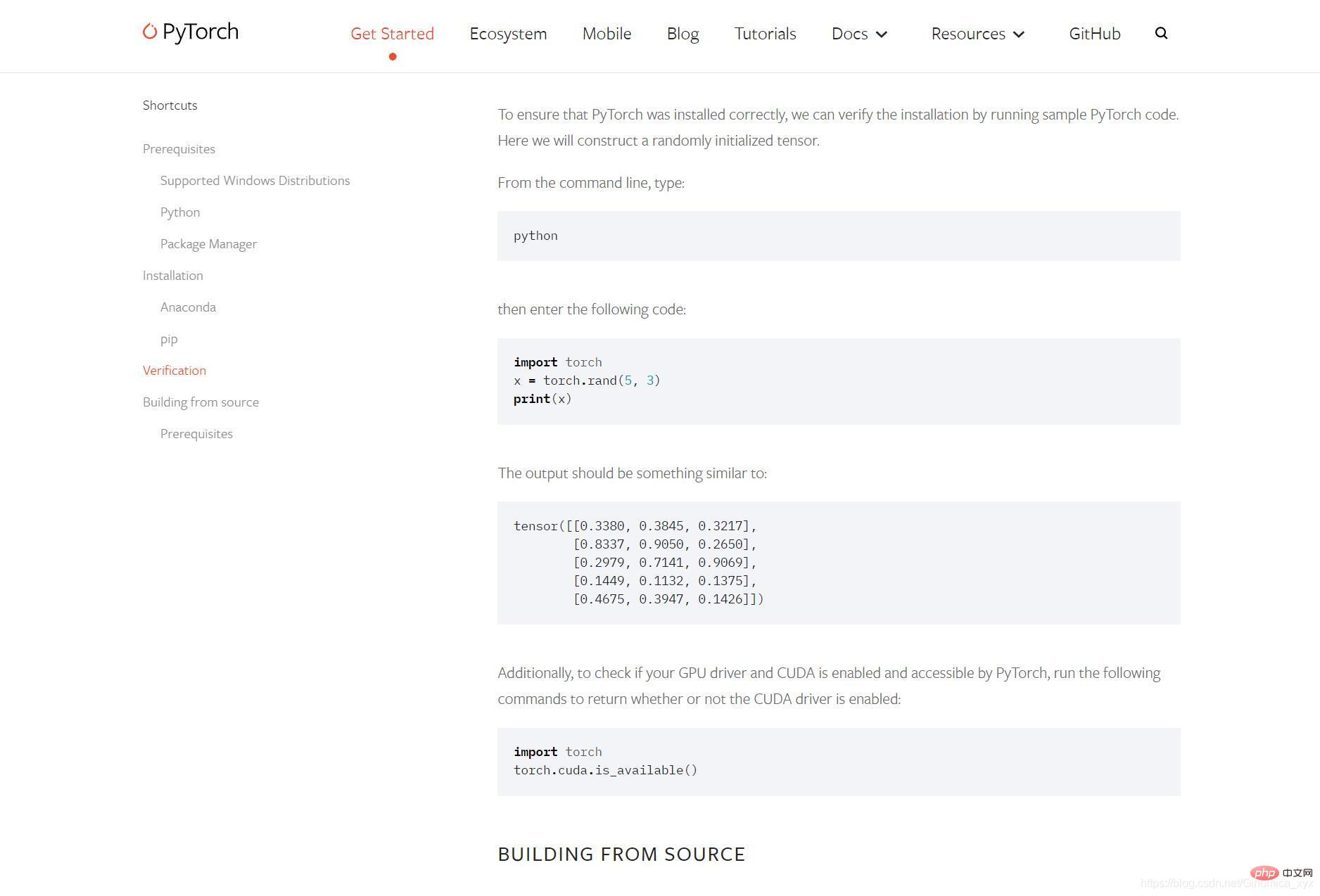The width and height of the screenshot is (1320, 896).
Task: Jump to the pip installation shortcut
Action: click(169, 339)
